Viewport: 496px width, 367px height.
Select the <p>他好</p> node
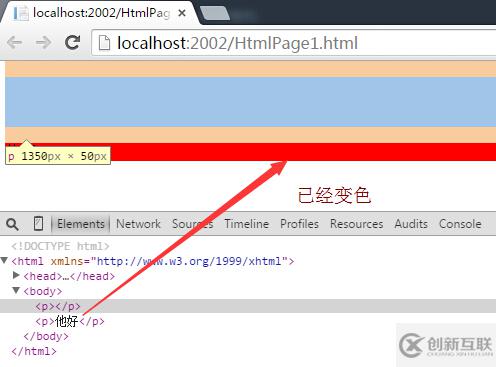70,321
